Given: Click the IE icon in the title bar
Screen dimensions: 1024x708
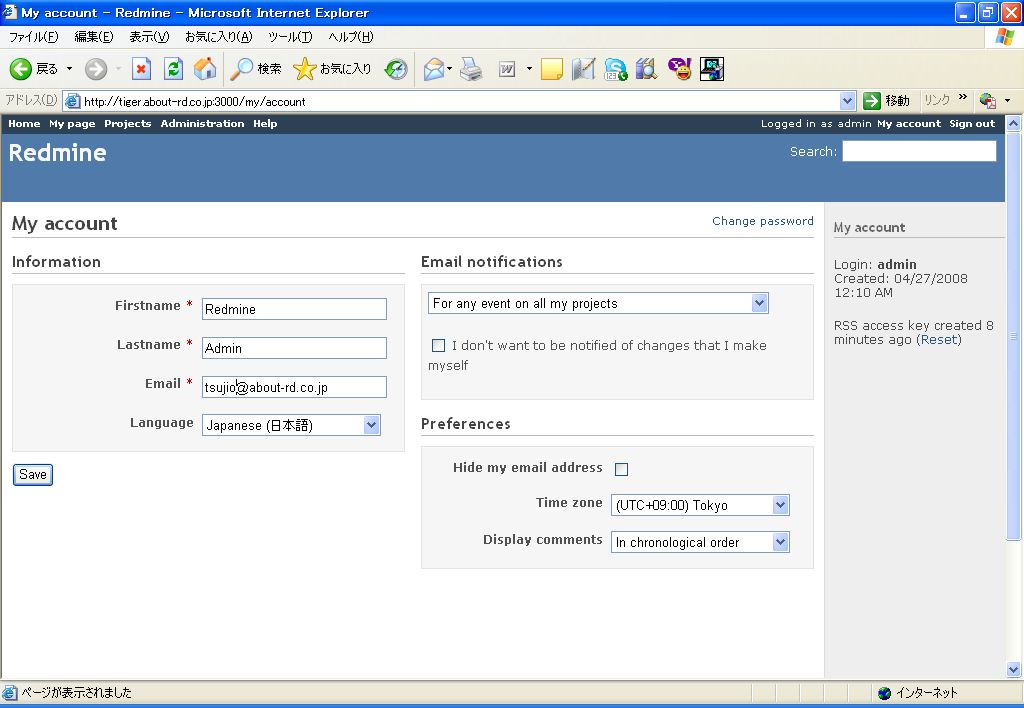Looking at the screenshot, I should click(10, 12).
